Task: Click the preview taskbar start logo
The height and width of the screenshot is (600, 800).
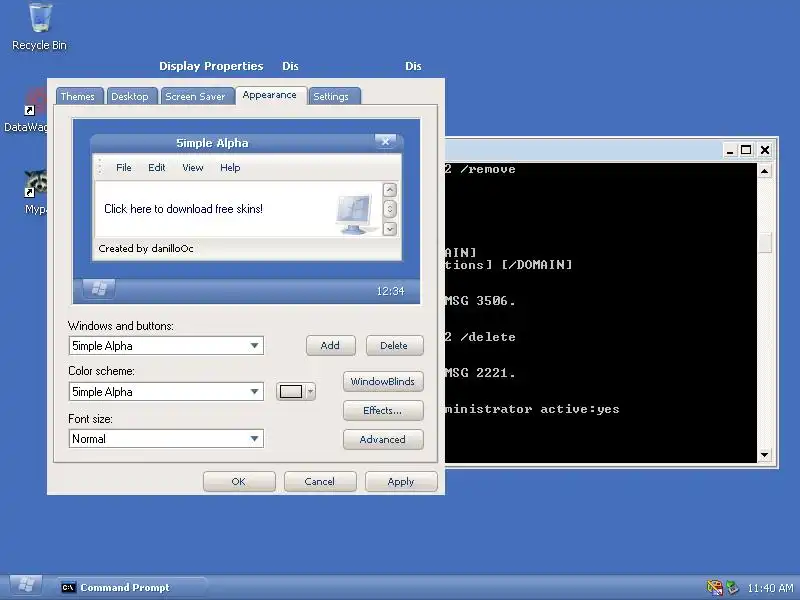Action: click(99, 289)
